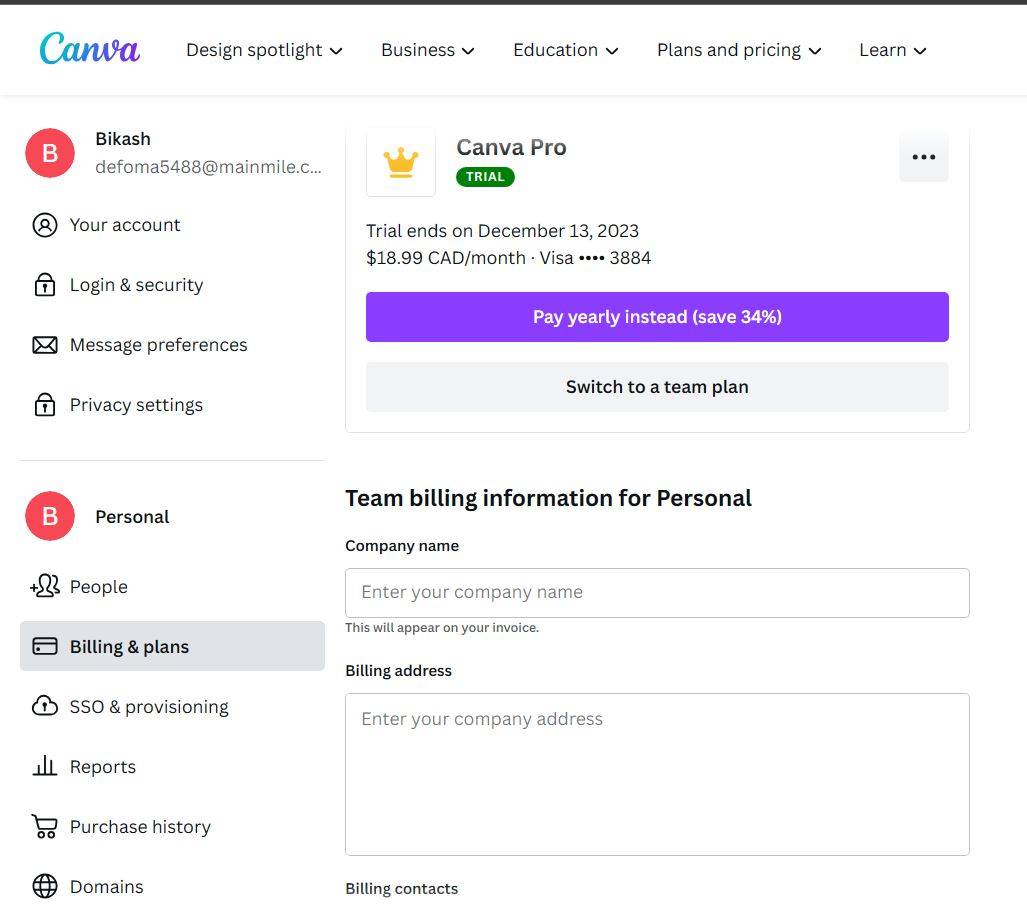
Task: Click the Domains globe icon
Action: [x=45, y=887]
